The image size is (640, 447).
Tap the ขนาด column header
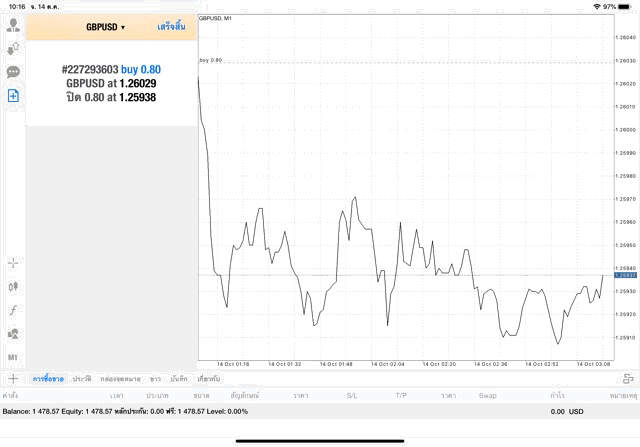pos(201,395)
